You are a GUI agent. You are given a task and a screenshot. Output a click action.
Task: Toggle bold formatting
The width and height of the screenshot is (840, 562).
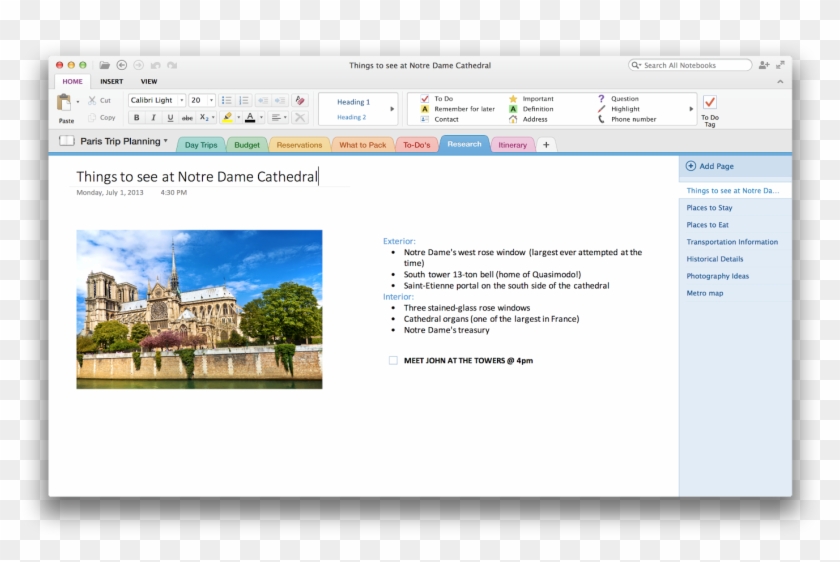tap(136, 117)
